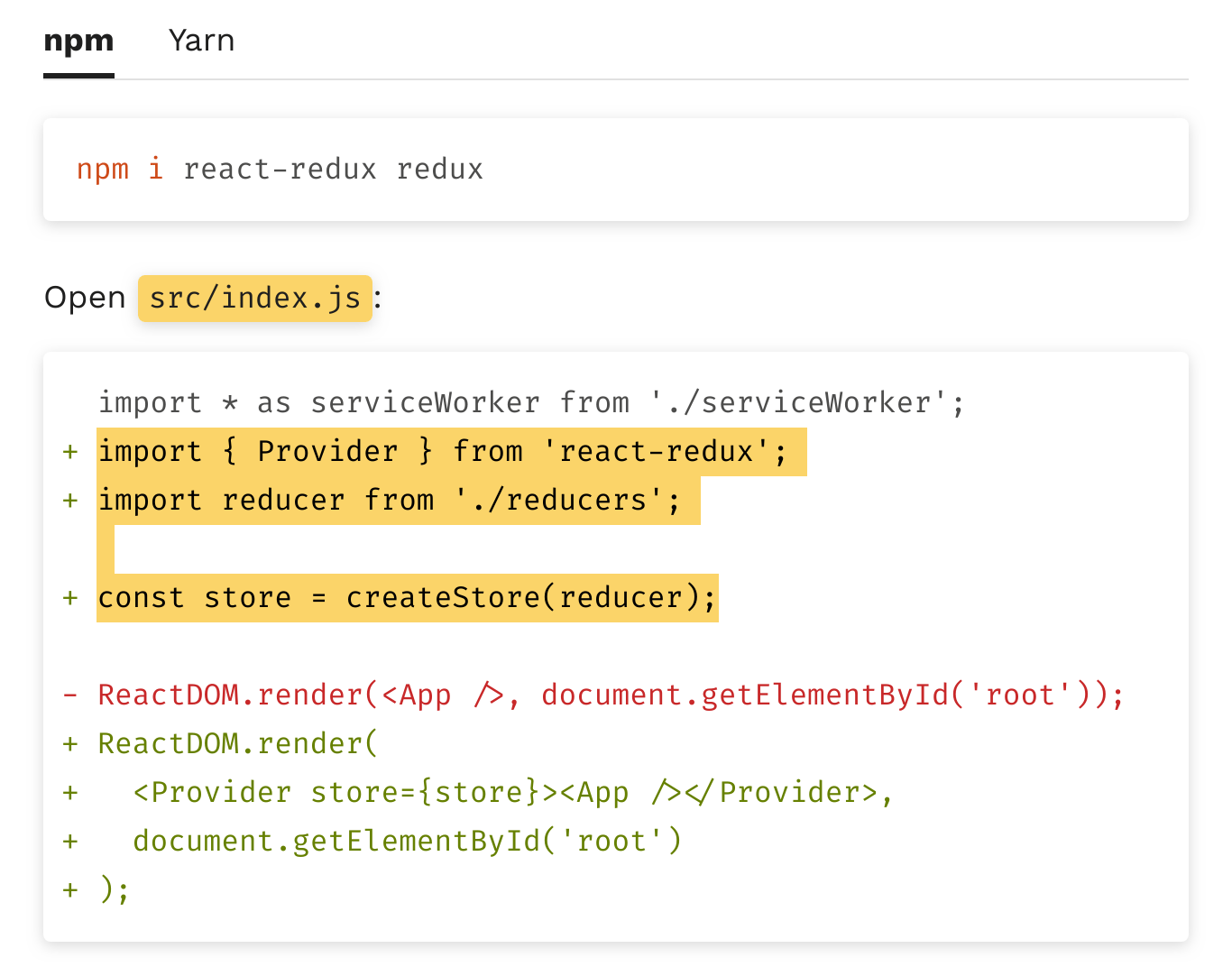1232x976 pixels.
Task: Click the src/index.js inline code label
Action: click(x=255, y=299)
